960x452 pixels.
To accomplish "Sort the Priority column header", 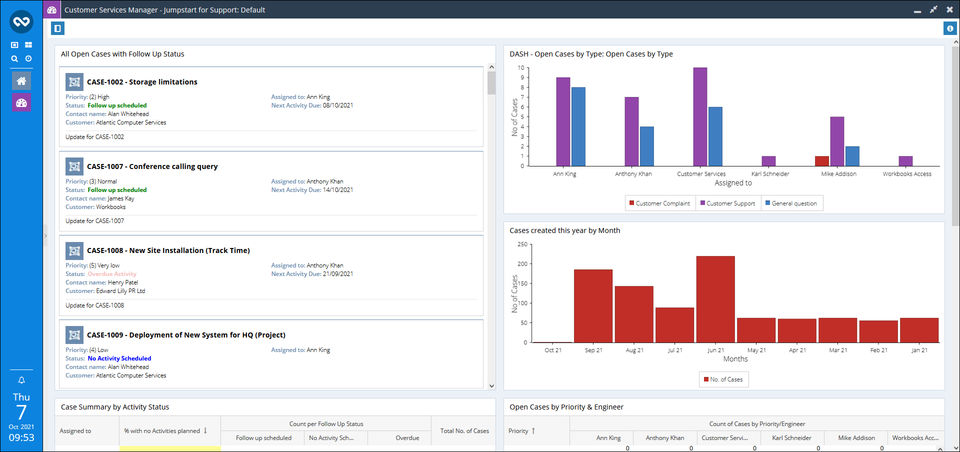I will [536, 431].
